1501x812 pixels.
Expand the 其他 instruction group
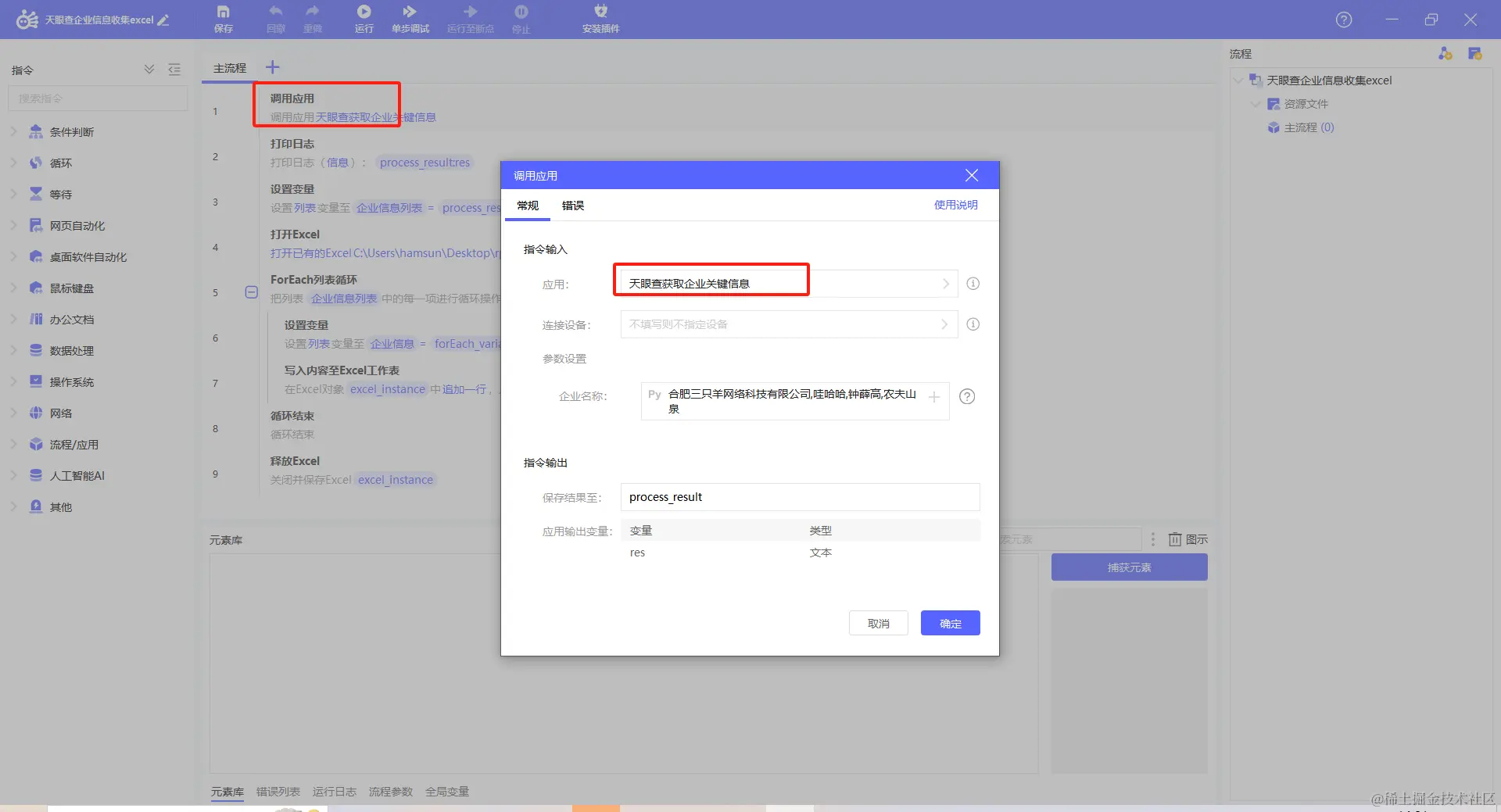[x=13, y=507]
